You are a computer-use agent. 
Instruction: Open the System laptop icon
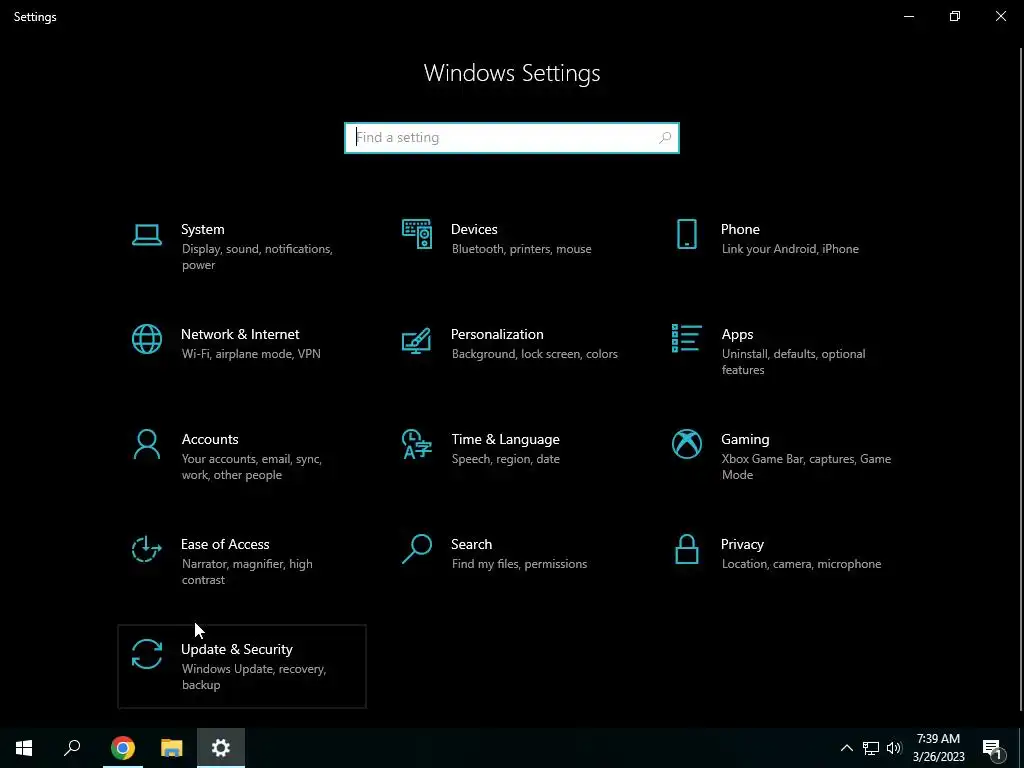point(146,234)
